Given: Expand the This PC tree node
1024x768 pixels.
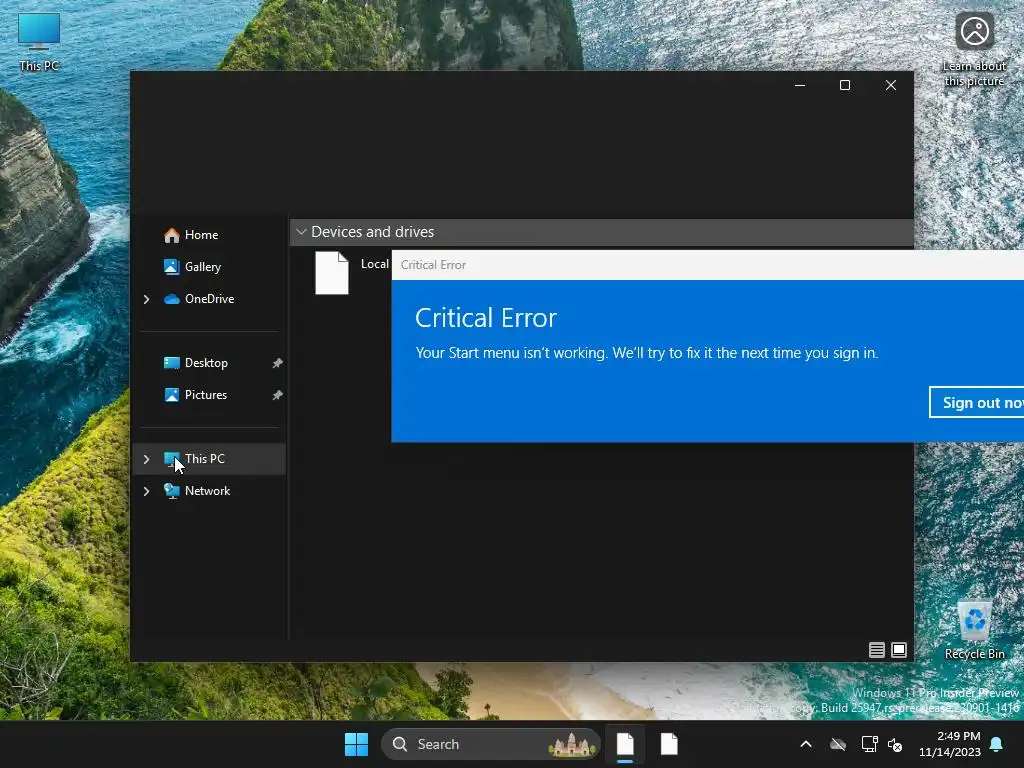Looking at the screenshot, I should click(146, 459).
